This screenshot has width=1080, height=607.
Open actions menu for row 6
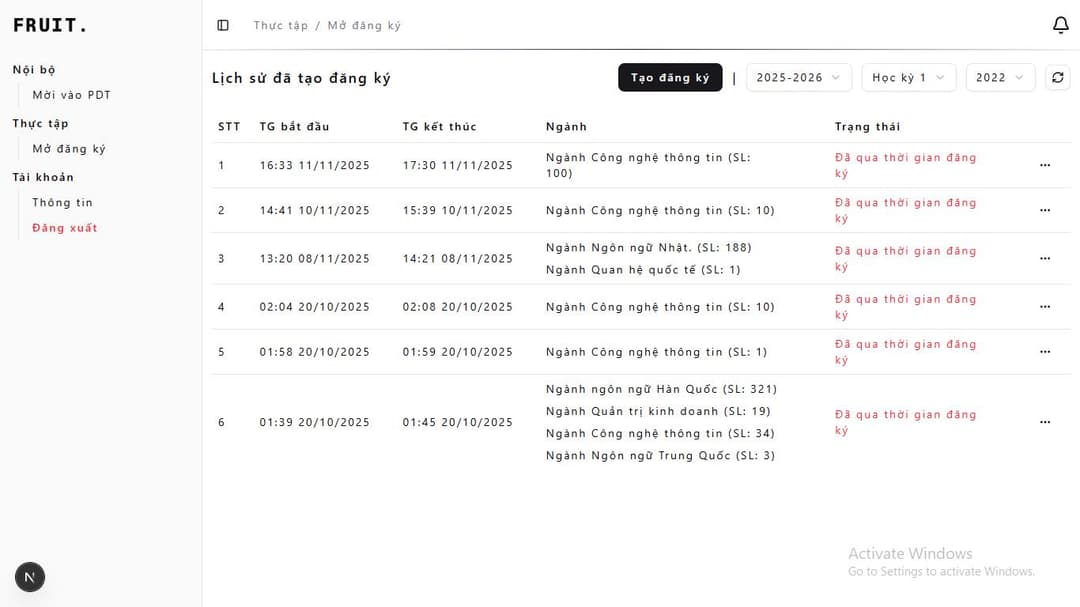(1045, 423)
